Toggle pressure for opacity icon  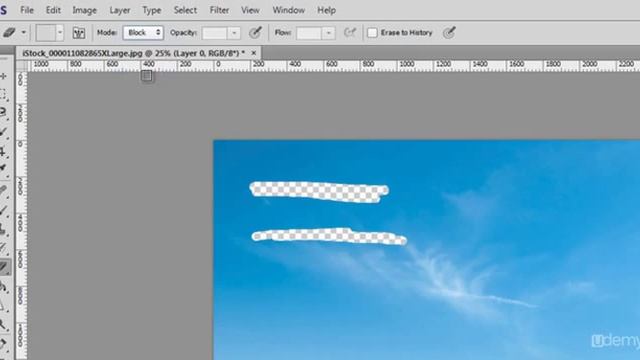coord(255,33)
